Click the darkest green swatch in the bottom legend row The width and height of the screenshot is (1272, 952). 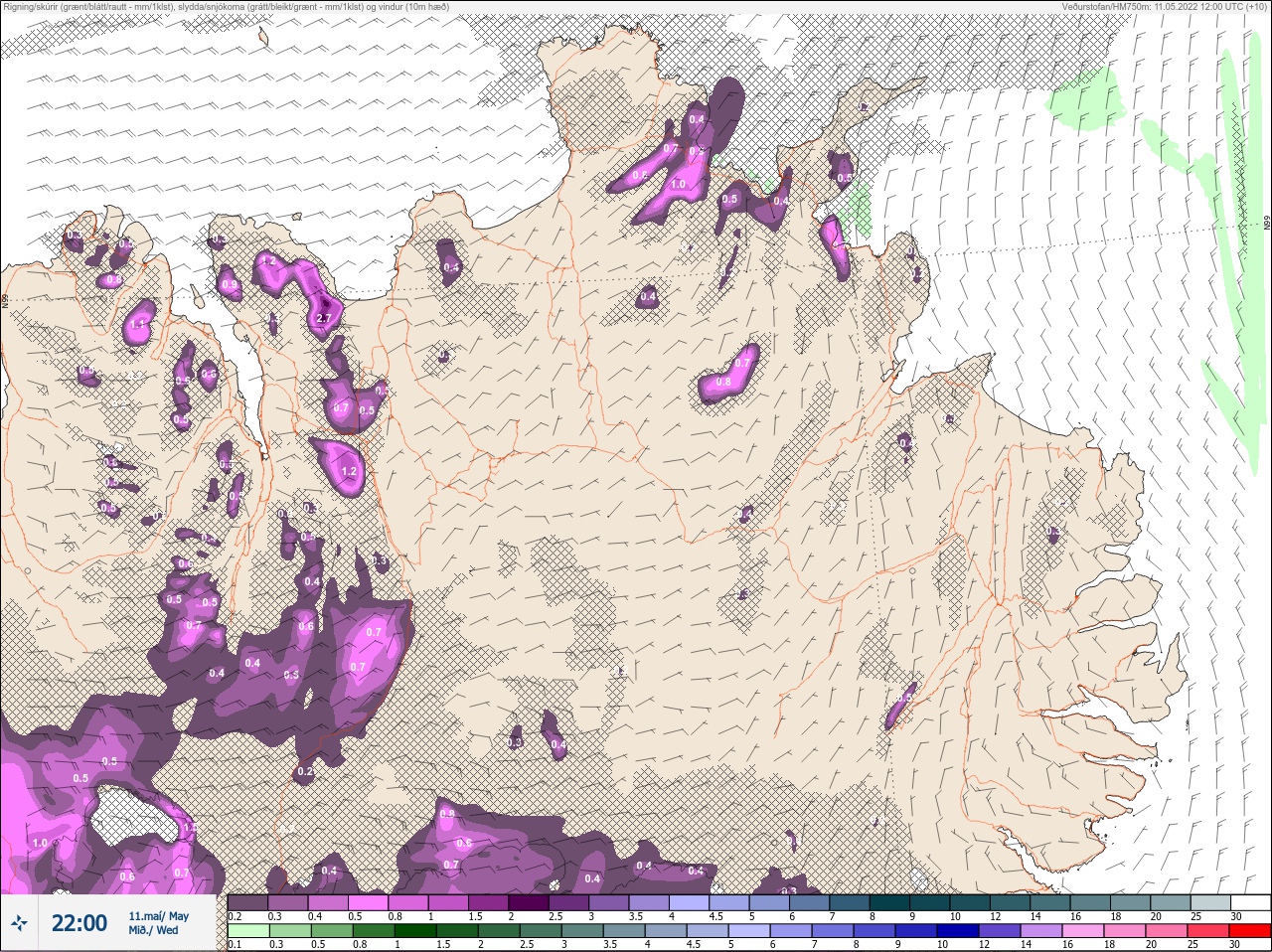click(x=415, y=931)
